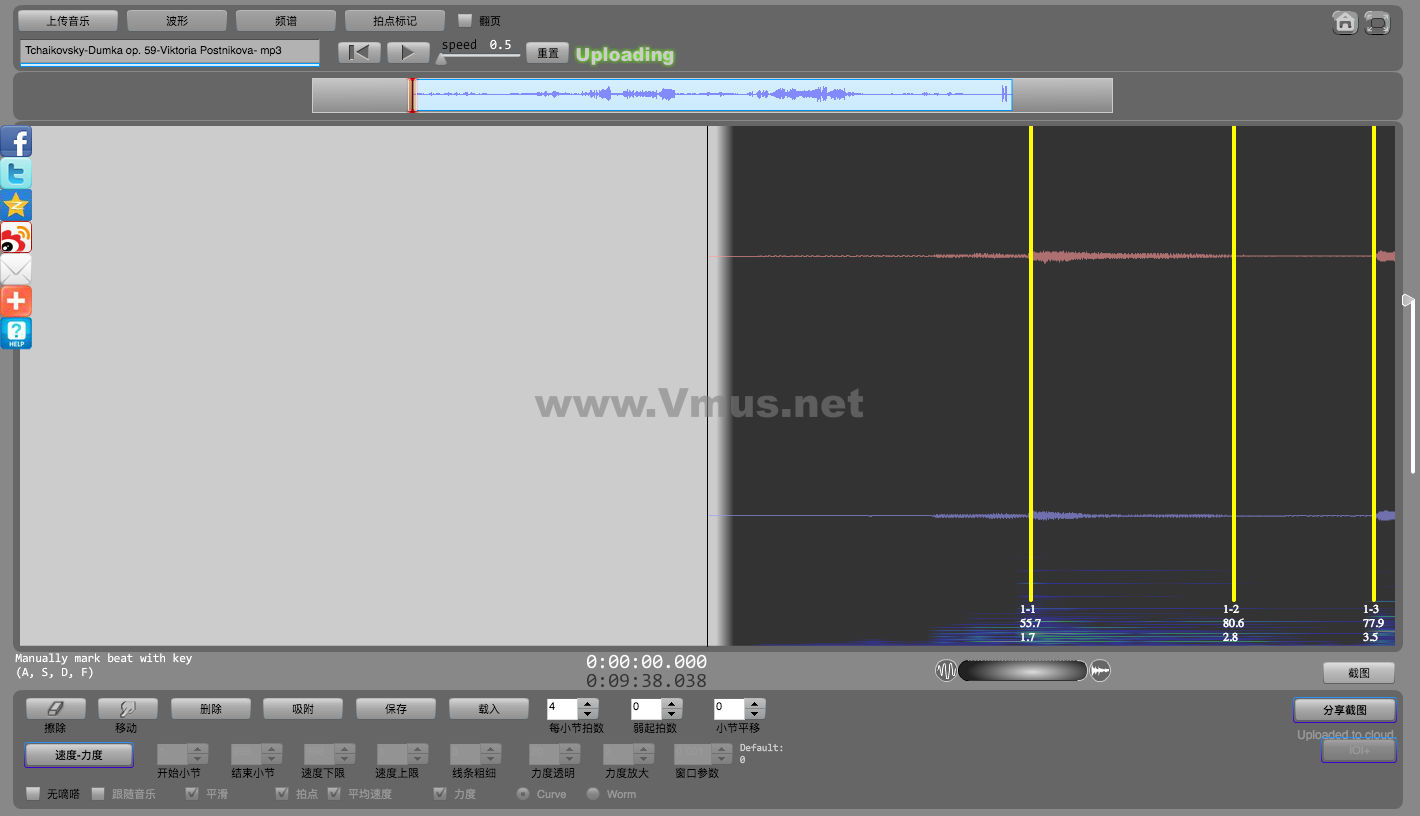Screen dimensions: 1420x816
Task: Rewind to start with skip-back button
Action: pos(359,53)
